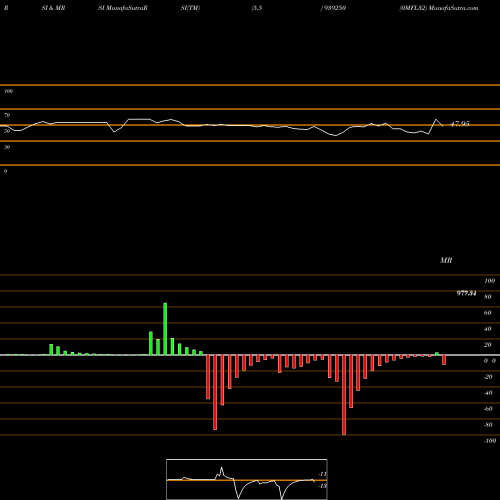Click the MR panel label
This screenshot has height=500, width=500.
coord(446,260)
